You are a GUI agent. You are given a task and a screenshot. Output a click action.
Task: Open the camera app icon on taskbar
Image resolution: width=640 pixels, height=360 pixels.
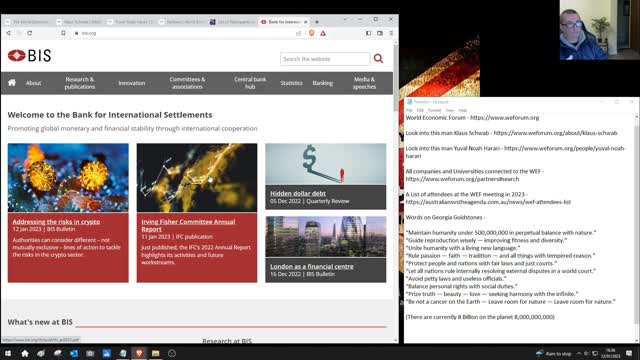[90, 353]
